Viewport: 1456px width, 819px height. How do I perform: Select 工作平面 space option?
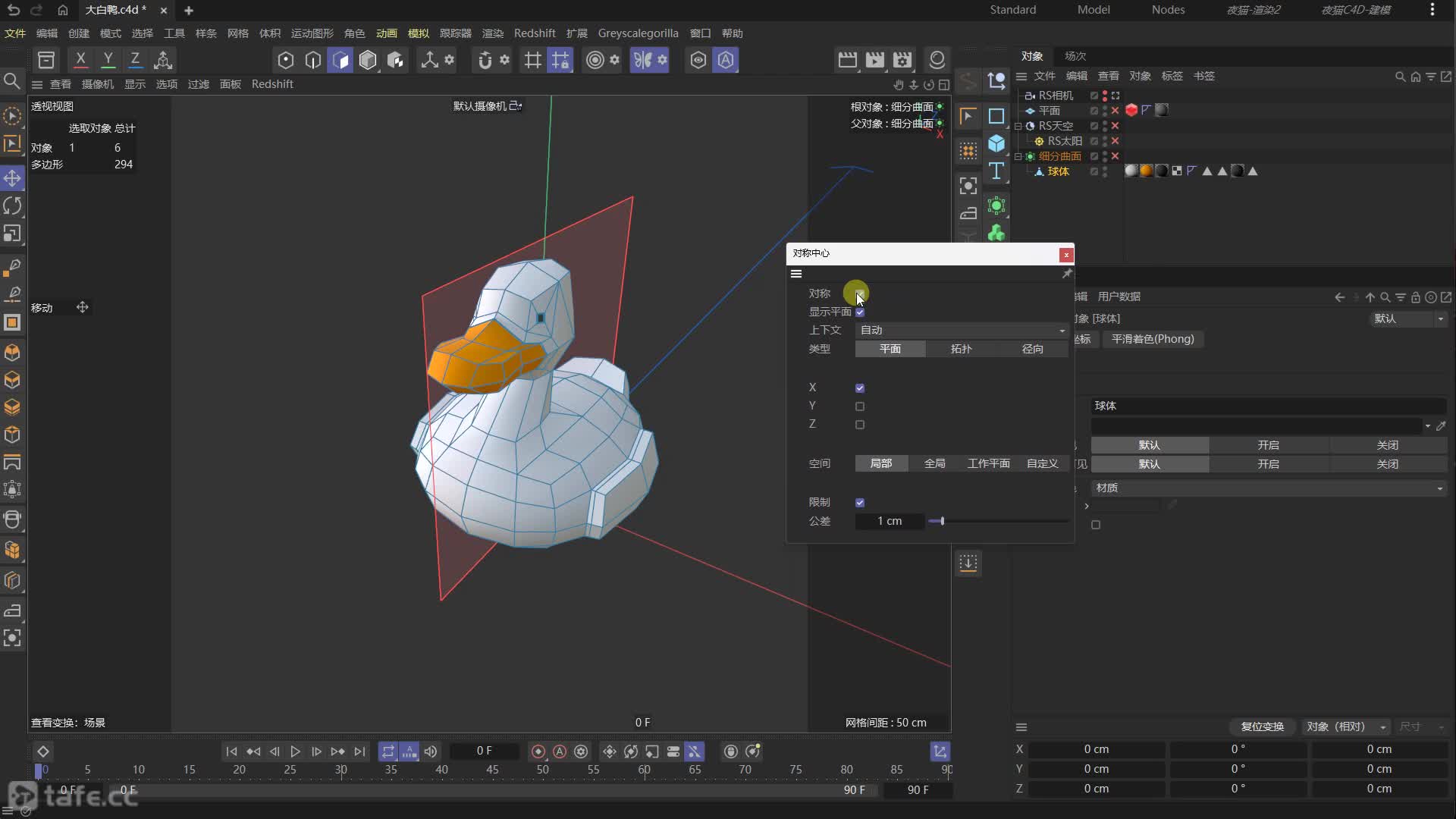coord(989,463)
